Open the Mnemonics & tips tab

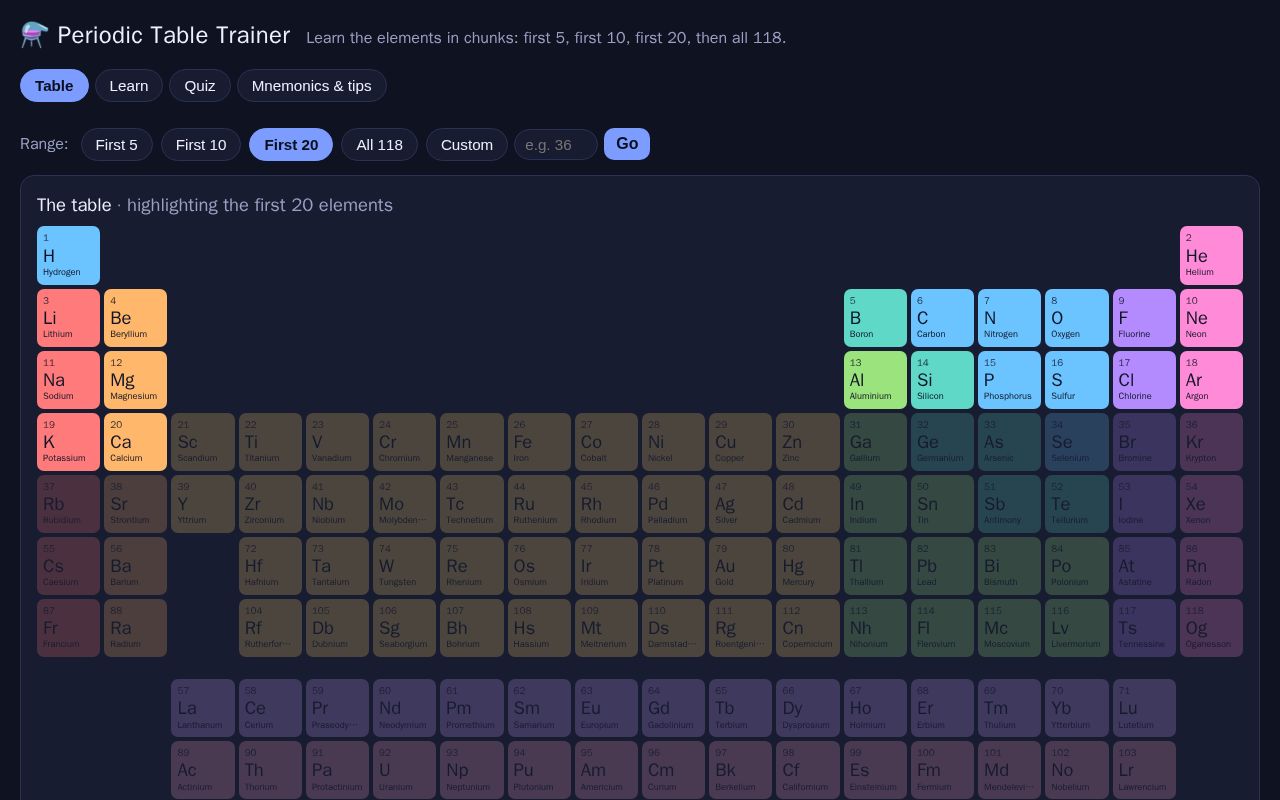pos(312,86)
